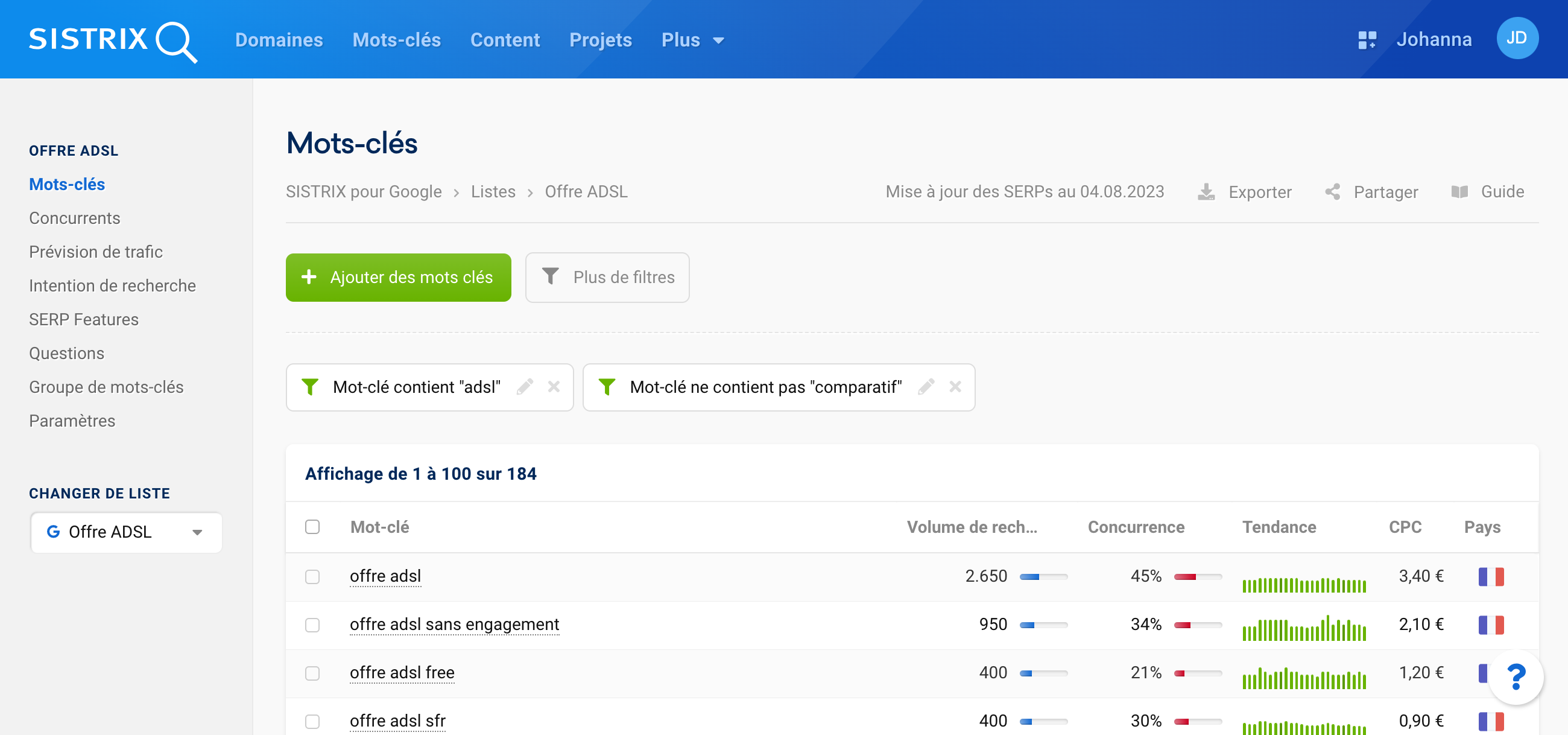Viewport: 1568px width, 735px height.
Task: Sort by Pays column header
Action: (1482, 527)
